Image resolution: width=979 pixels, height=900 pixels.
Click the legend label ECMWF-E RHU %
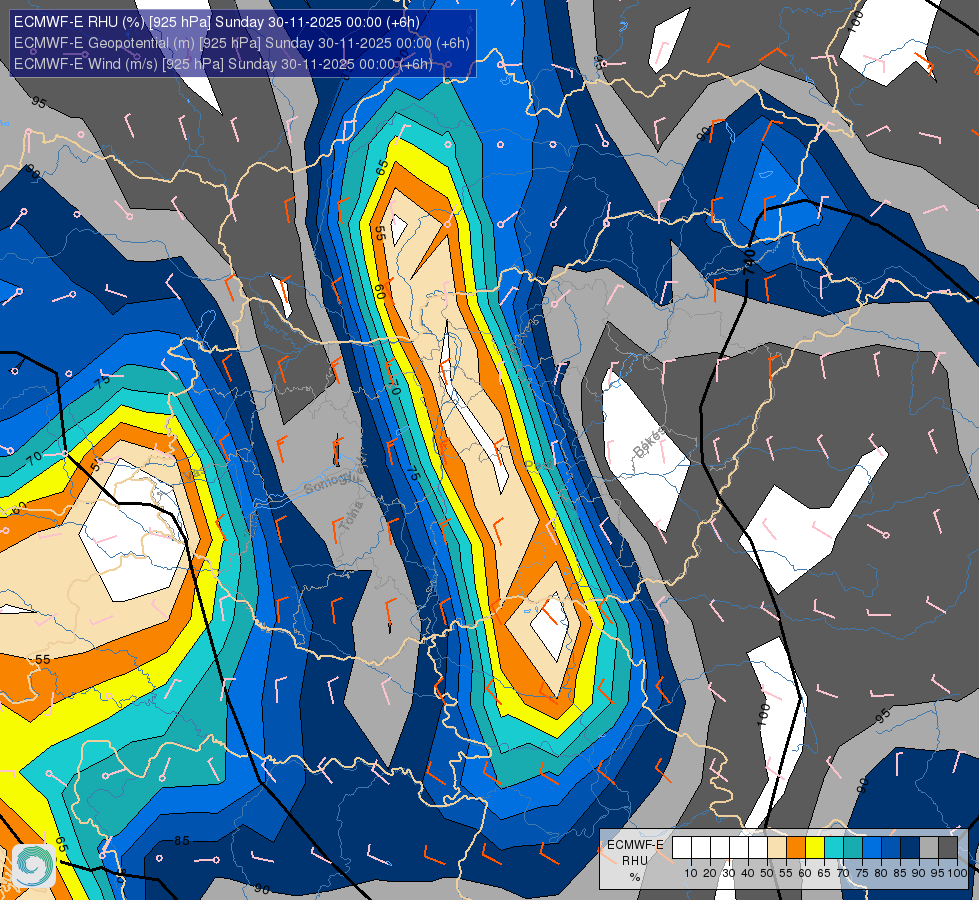click(x=635, y=861)
